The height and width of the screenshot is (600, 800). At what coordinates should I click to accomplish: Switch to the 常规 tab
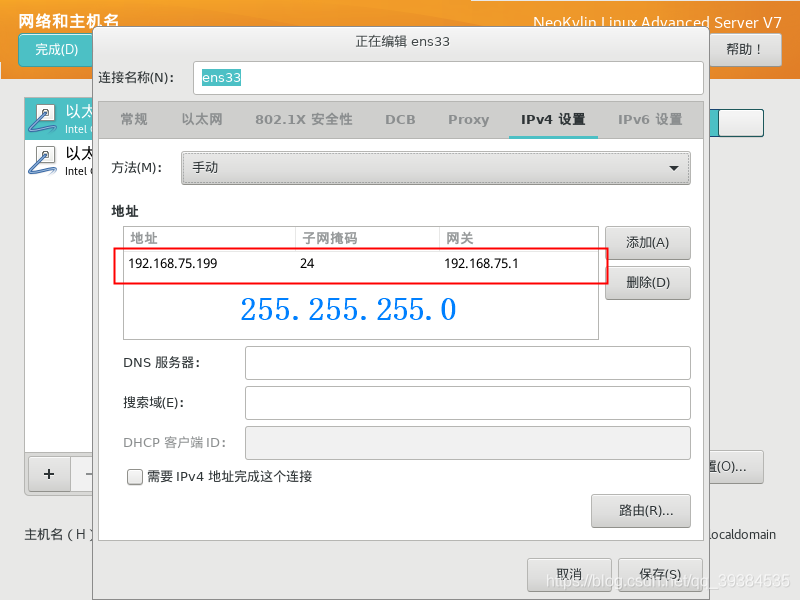(134, 119)
